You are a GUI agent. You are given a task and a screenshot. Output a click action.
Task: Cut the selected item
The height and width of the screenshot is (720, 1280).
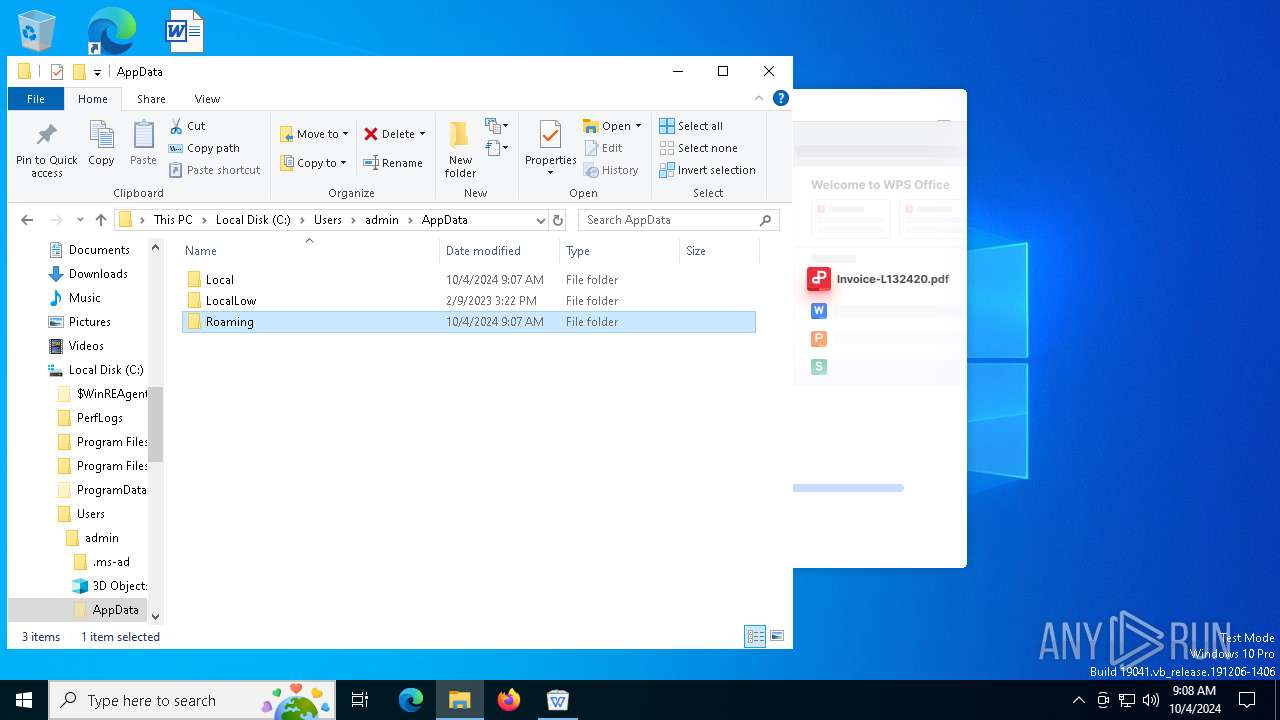pyautogui.click(x=187, y=126)
